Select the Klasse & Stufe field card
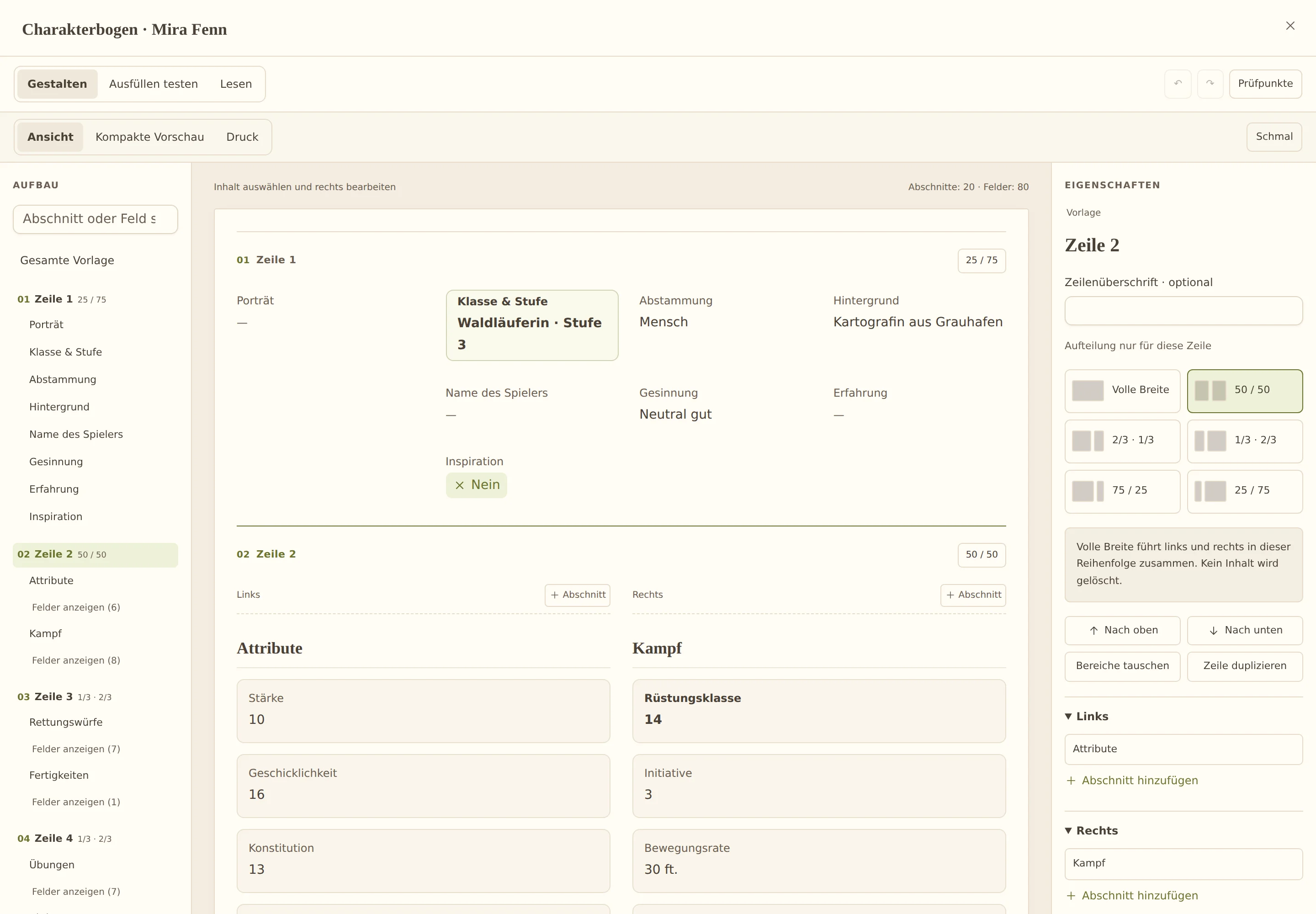 coord(531,325)
